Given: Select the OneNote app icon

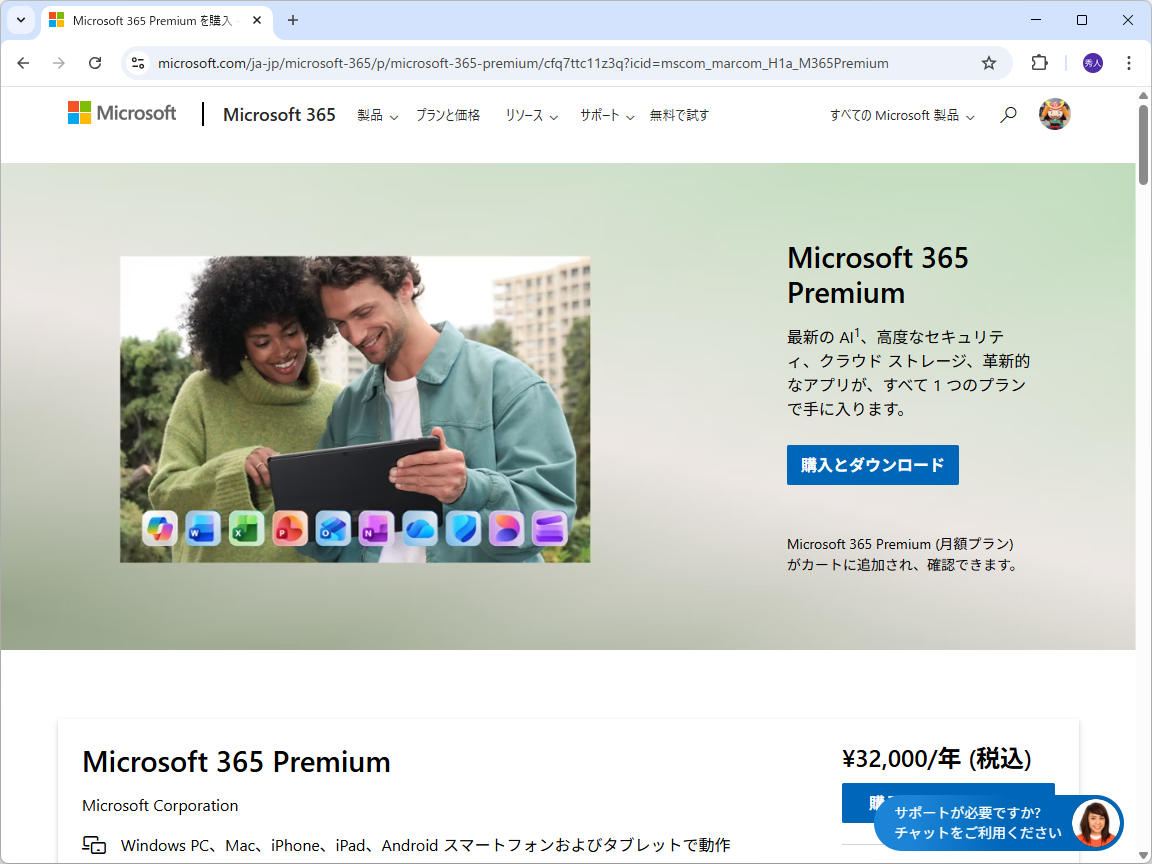Looking at the screenshot, I should click(376, 529).
